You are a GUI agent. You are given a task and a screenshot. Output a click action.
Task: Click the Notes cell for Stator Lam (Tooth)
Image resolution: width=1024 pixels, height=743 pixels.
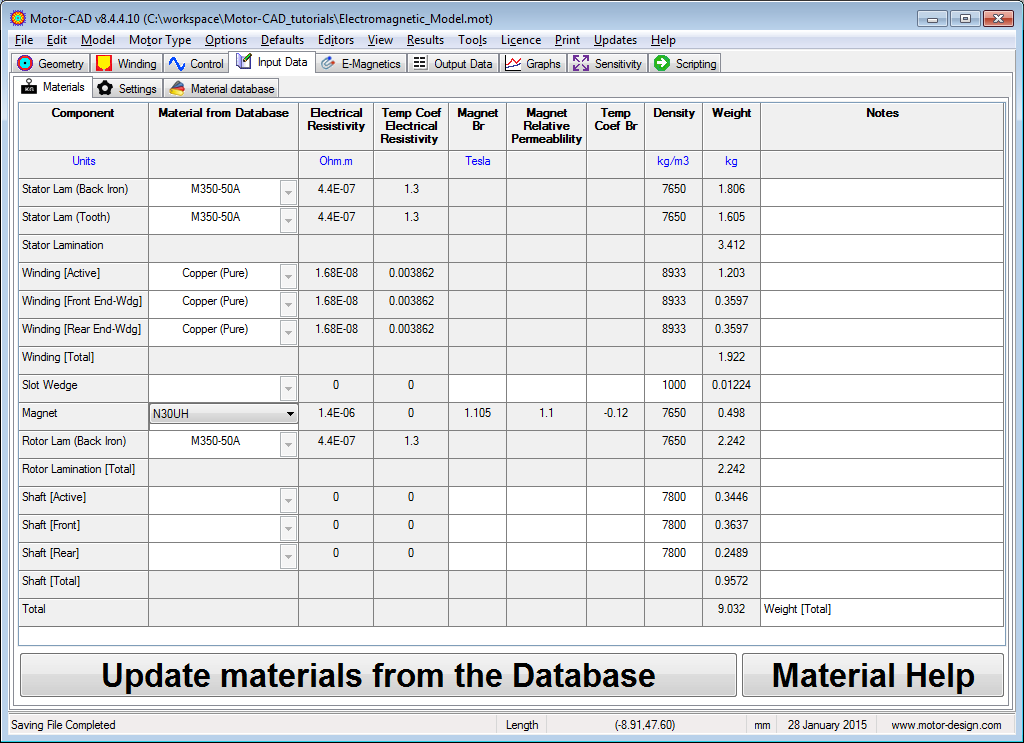pyautogui.click(x=881, y=217)
